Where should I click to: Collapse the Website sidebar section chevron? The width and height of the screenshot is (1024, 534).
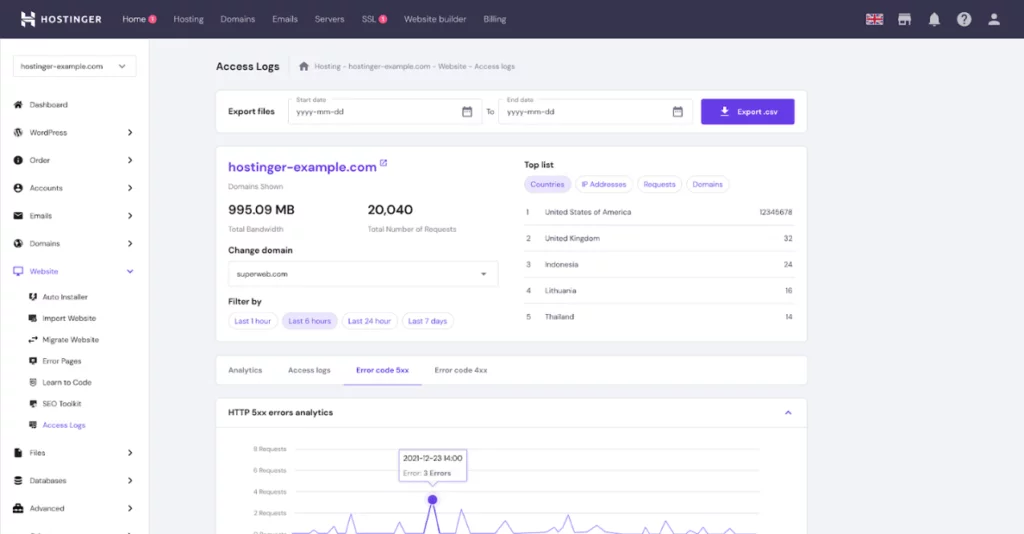click(130, 272)
